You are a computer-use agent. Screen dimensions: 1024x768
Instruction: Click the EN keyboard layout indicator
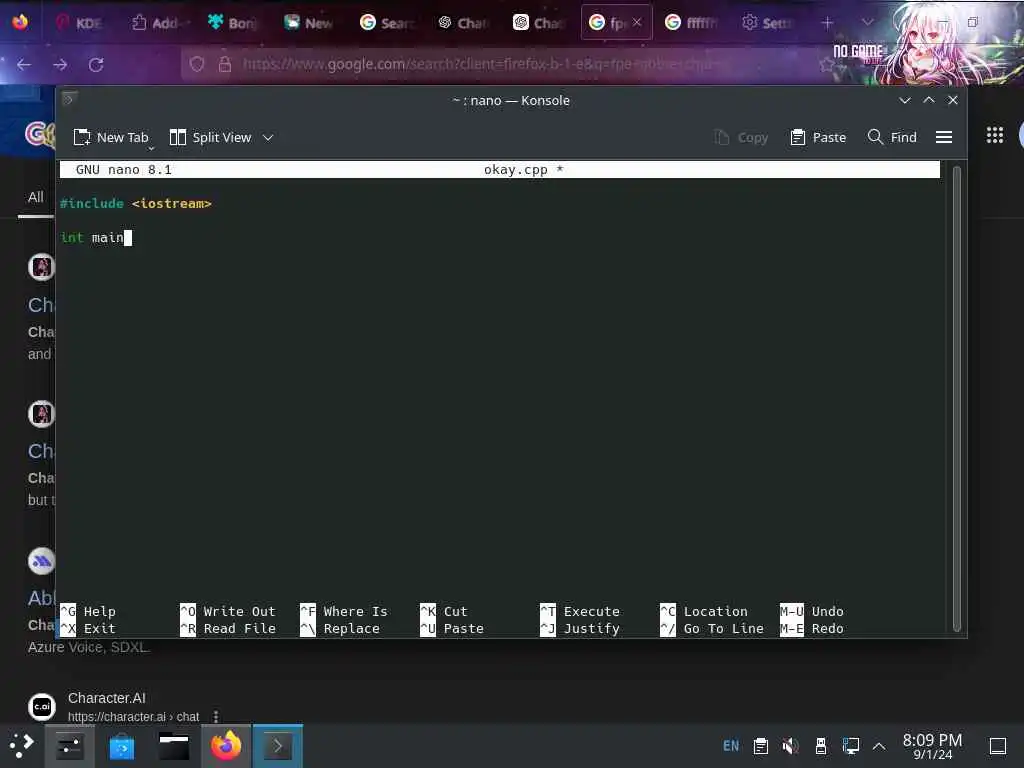[x=731, y=746]
